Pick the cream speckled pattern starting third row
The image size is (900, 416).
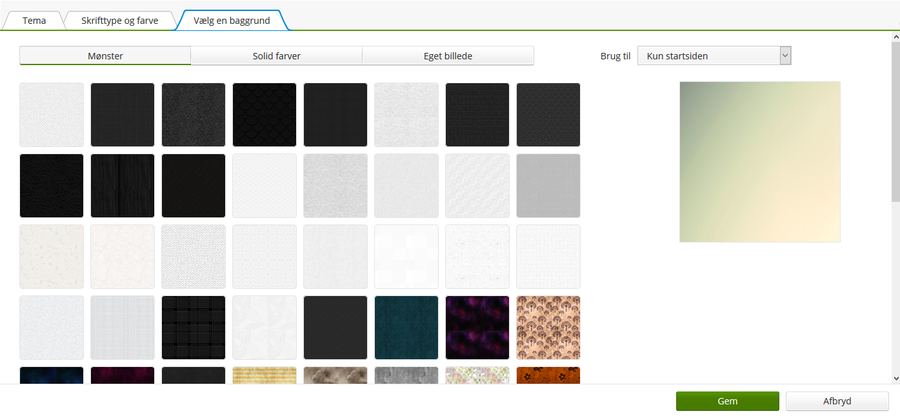[x=52, y=256]
